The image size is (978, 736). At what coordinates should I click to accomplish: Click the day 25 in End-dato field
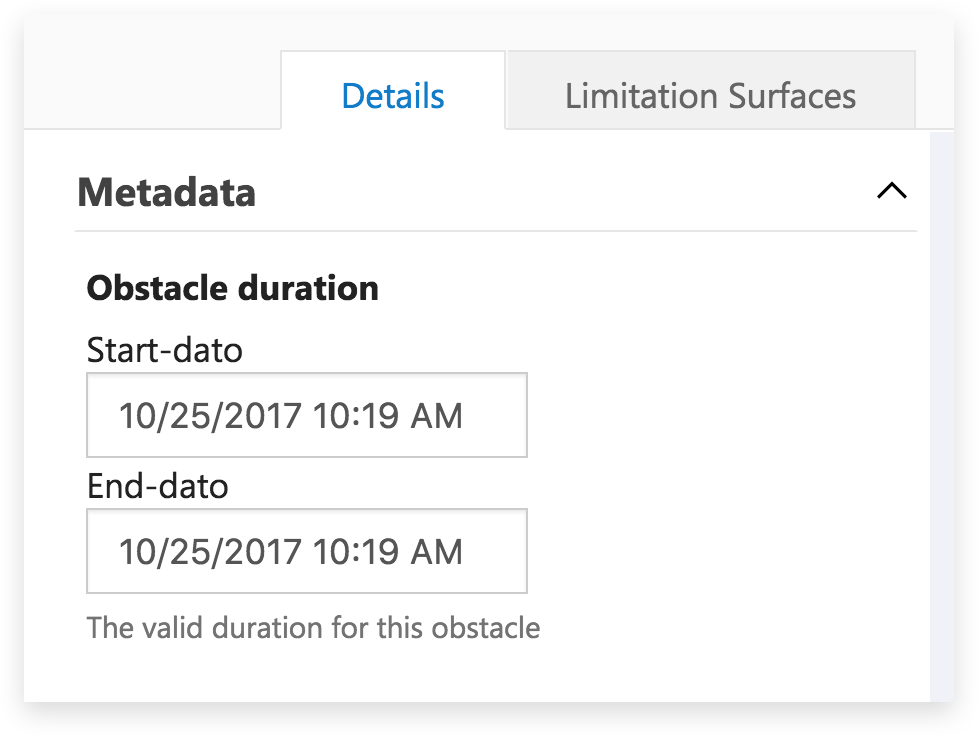[189, 552]
